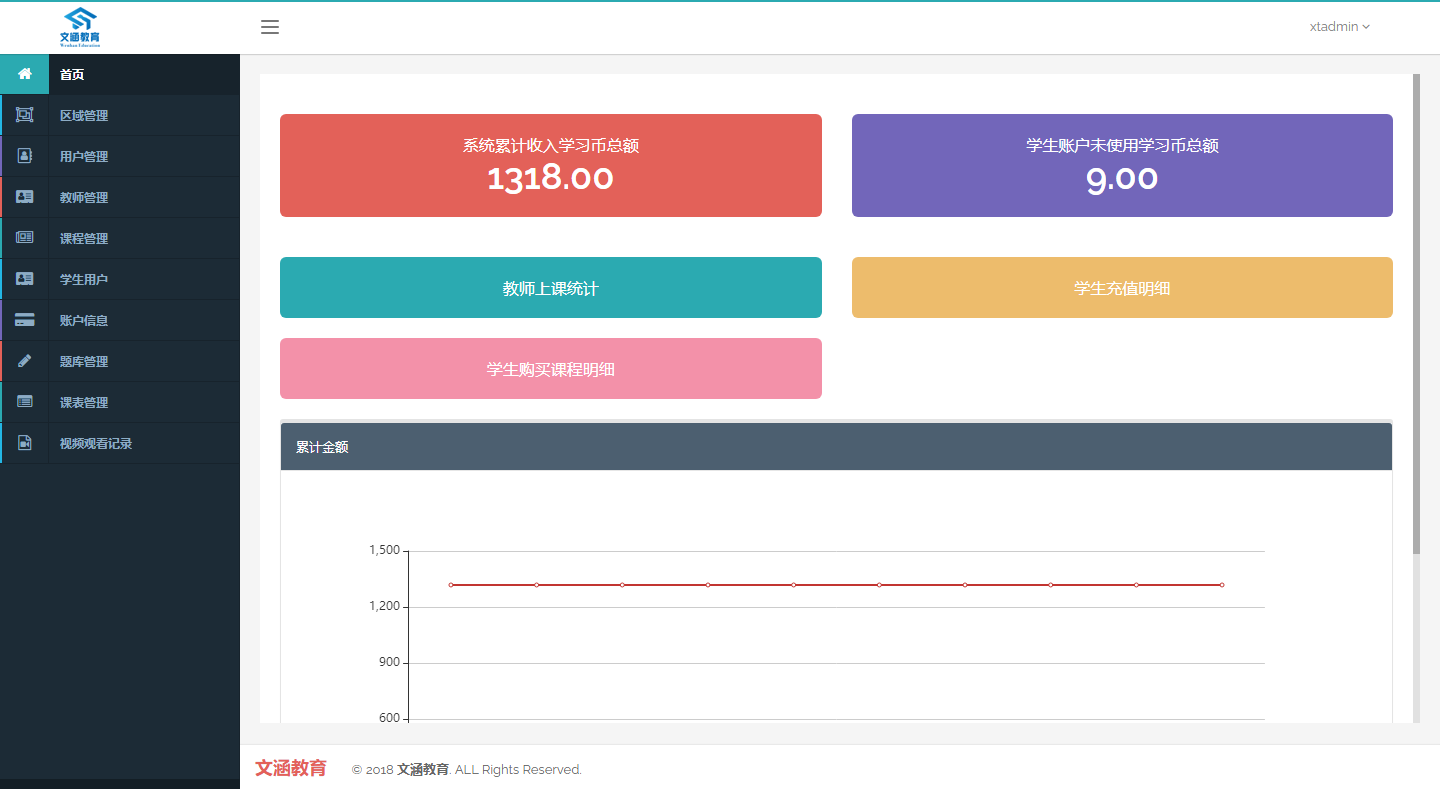This screenshot has width=1440, height=789.
Task: Click the 学生购买课程明细 button
Action: pos(551,369)
